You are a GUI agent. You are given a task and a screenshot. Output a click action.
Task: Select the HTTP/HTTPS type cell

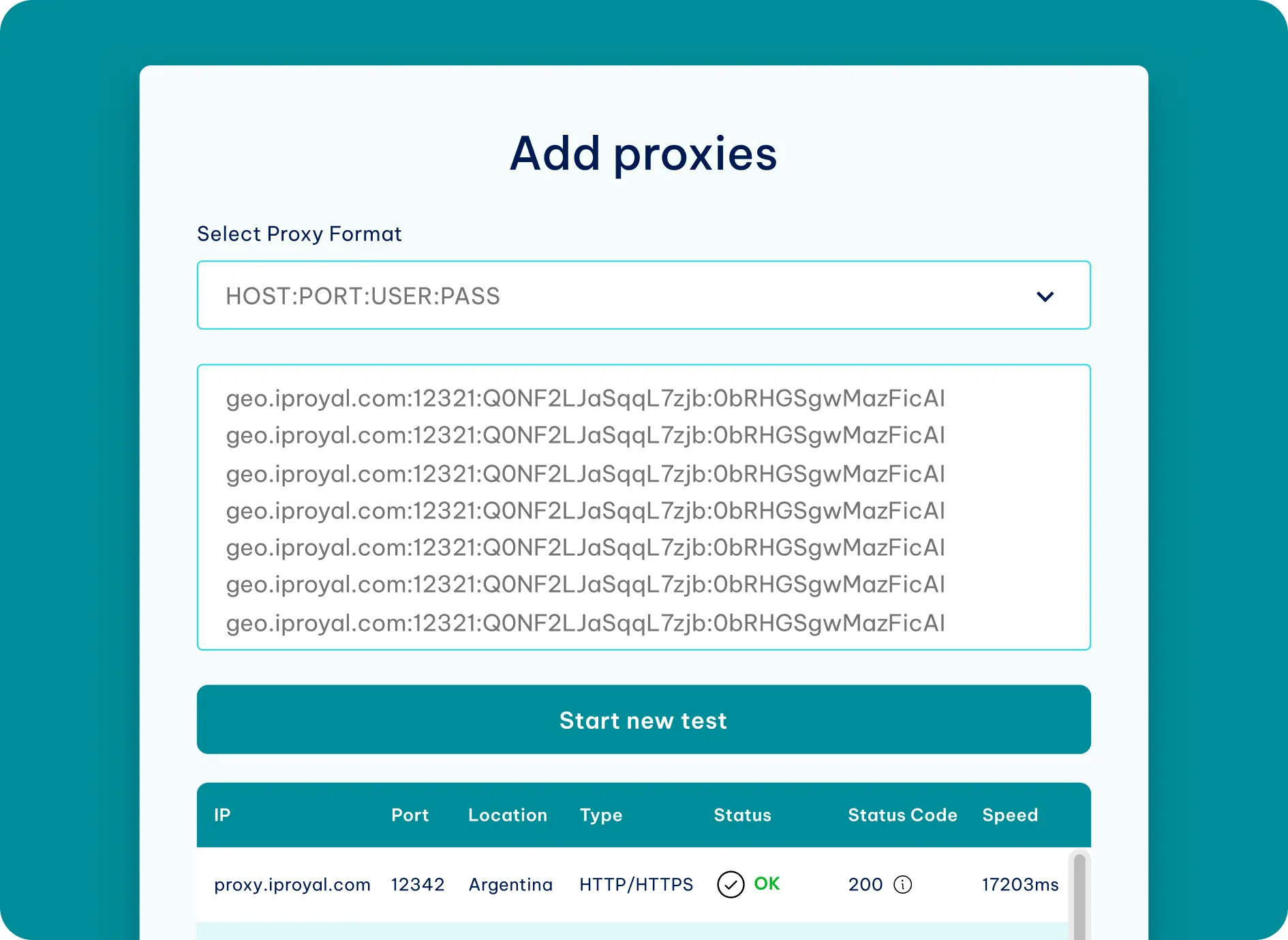(636, 884)
